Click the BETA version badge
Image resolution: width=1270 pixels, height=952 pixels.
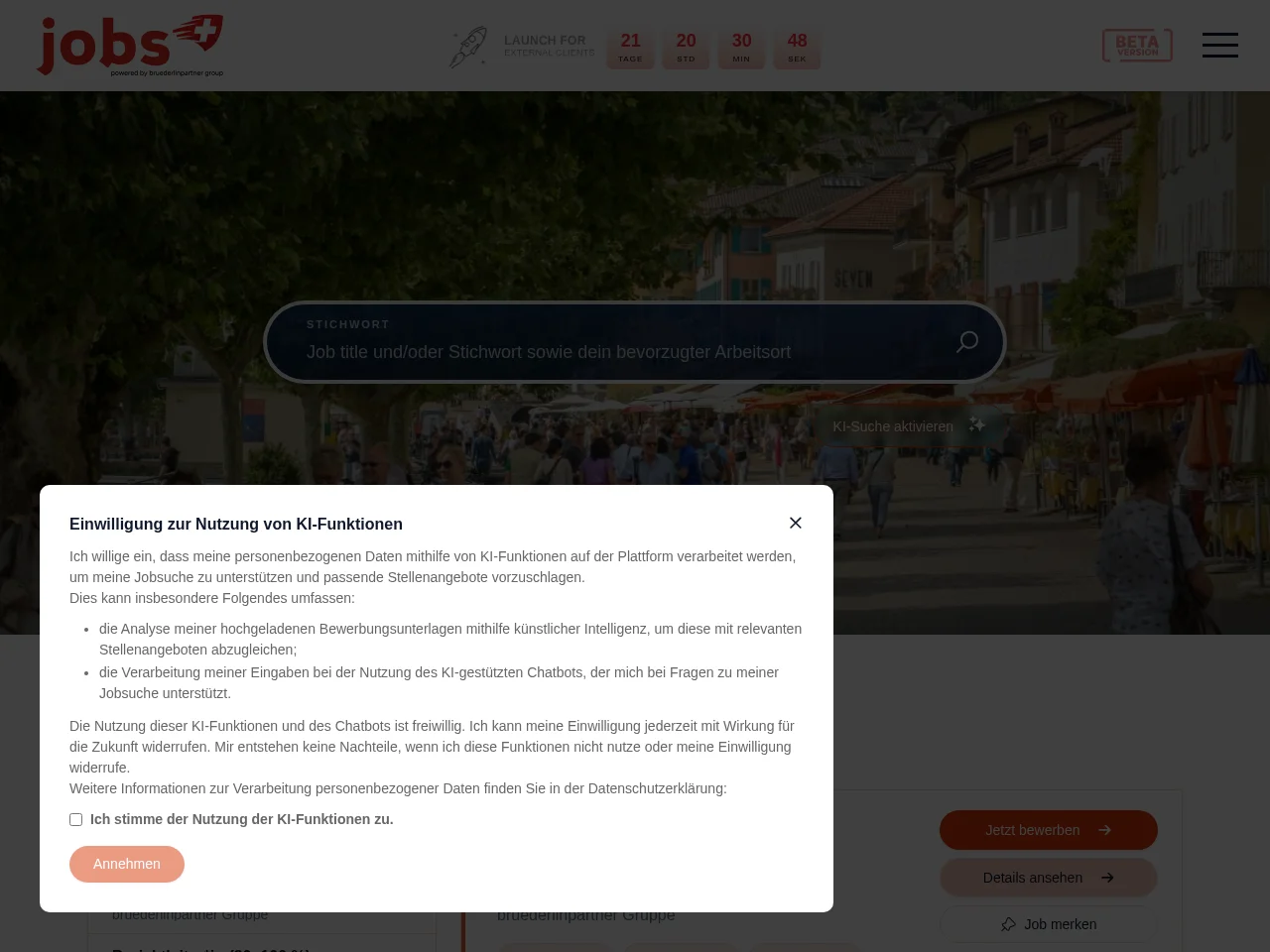tap(1137, 45)
